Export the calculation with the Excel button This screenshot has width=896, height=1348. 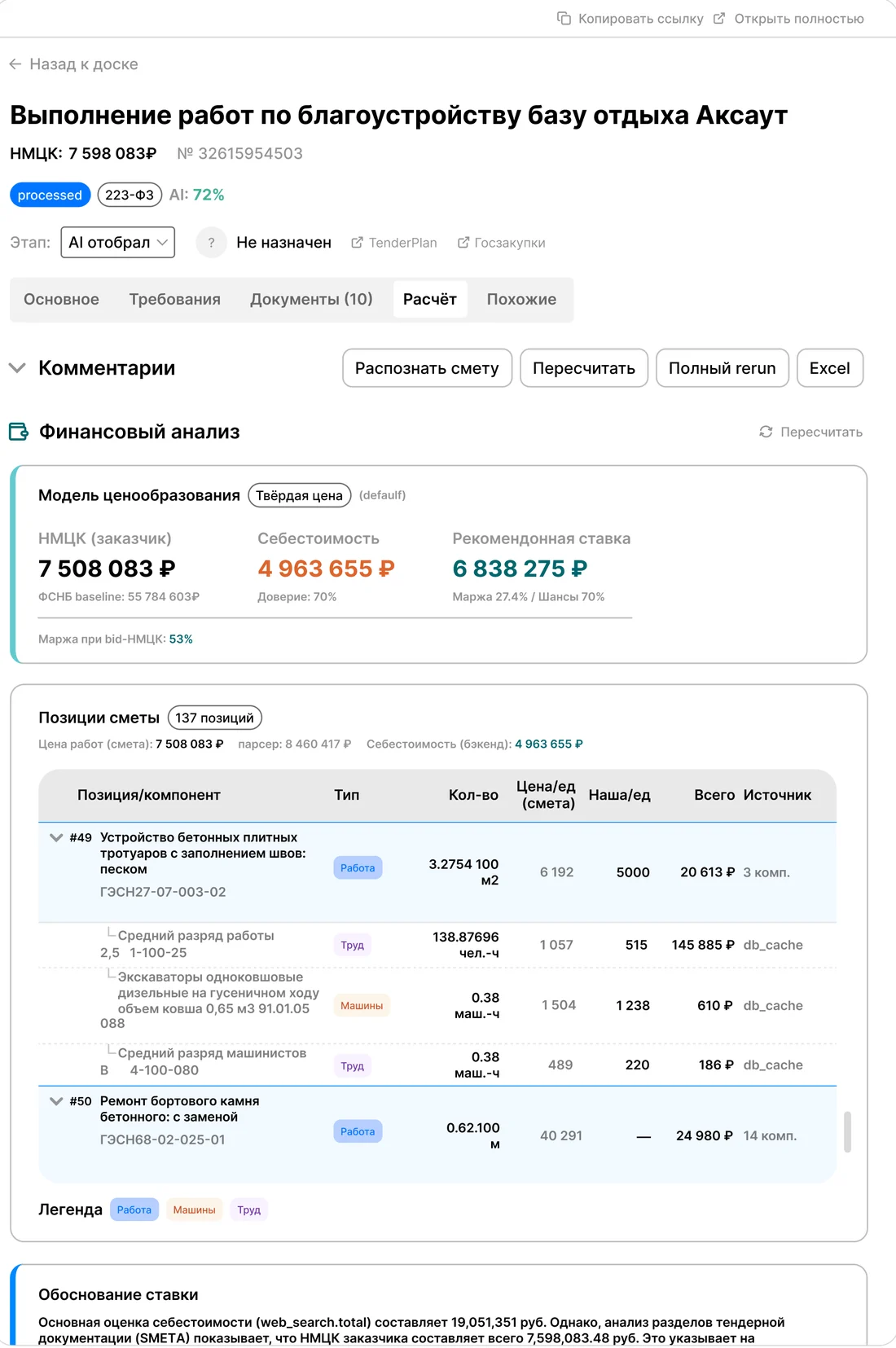pyautogui.click(x=830, y=368)
